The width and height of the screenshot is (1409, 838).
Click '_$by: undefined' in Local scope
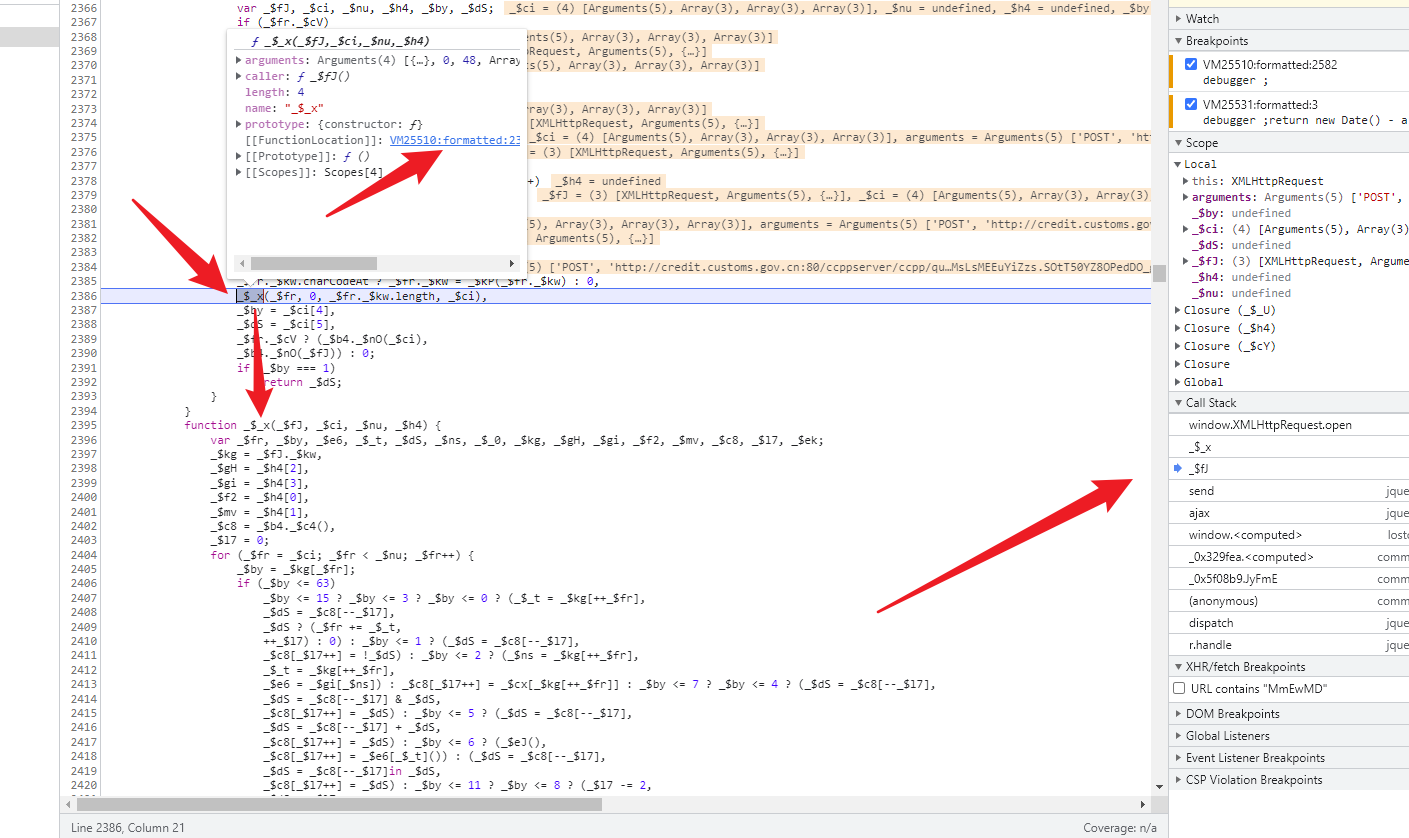pos(1240,214)
